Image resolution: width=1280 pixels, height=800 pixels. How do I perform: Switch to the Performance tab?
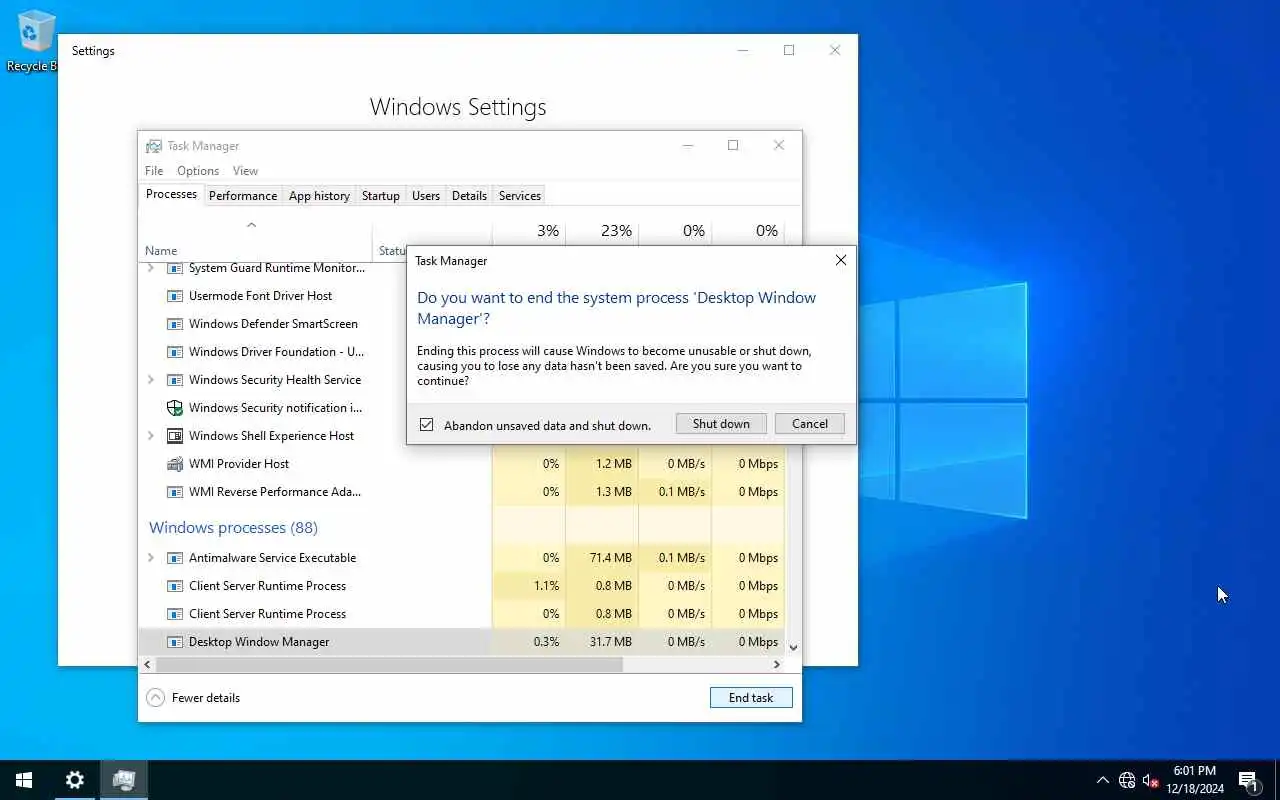pyautogui.click(x=243, y=196)
